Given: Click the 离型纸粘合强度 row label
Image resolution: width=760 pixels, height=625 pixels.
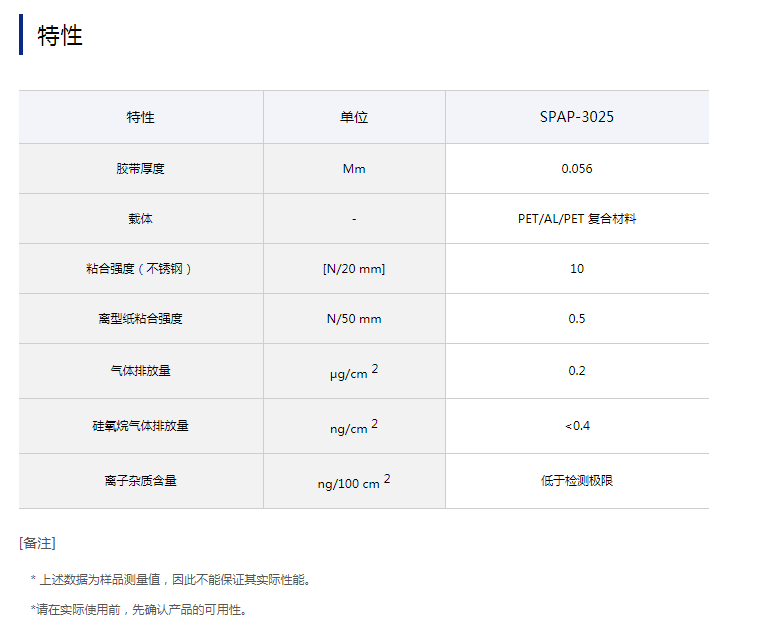Looking at the screenshot, I should tap(140, 319).
